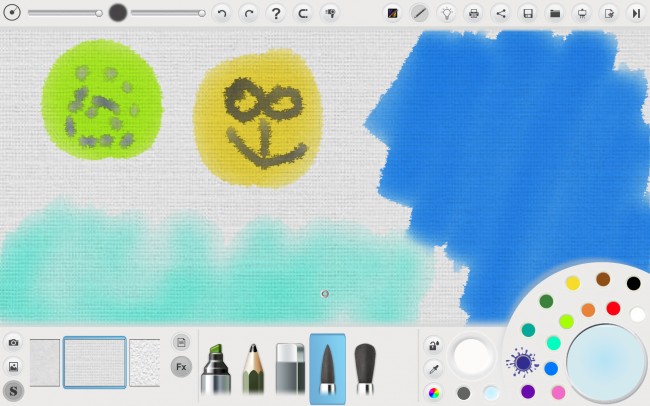Pick the pale blue swatch beside gray
Viewport: 650px width, 406px height.
[x=491, y=393]
